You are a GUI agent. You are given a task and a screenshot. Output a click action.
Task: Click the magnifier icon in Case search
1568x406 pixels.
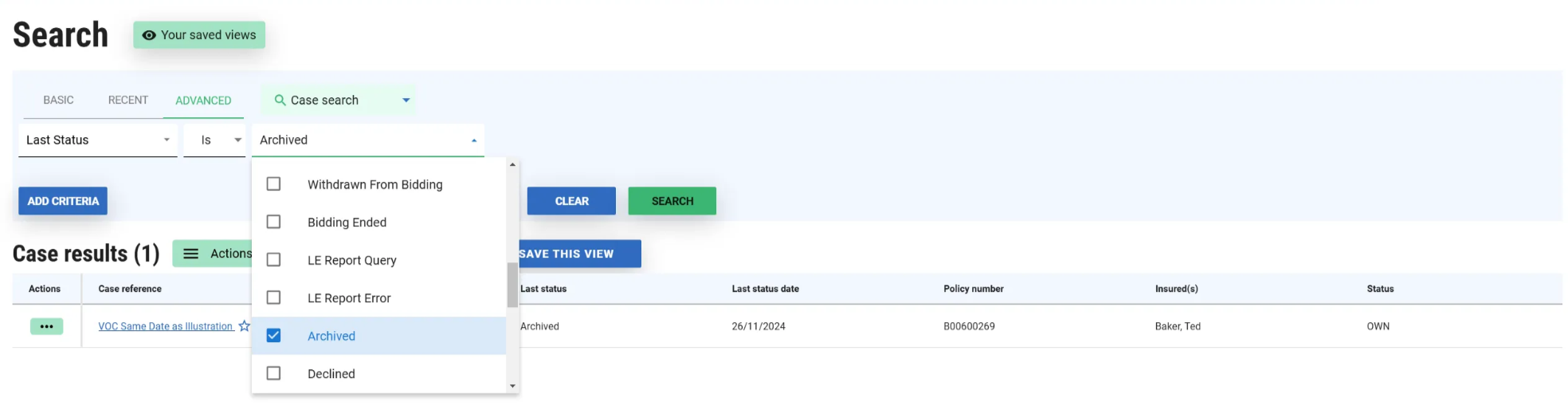click(280, 101)
